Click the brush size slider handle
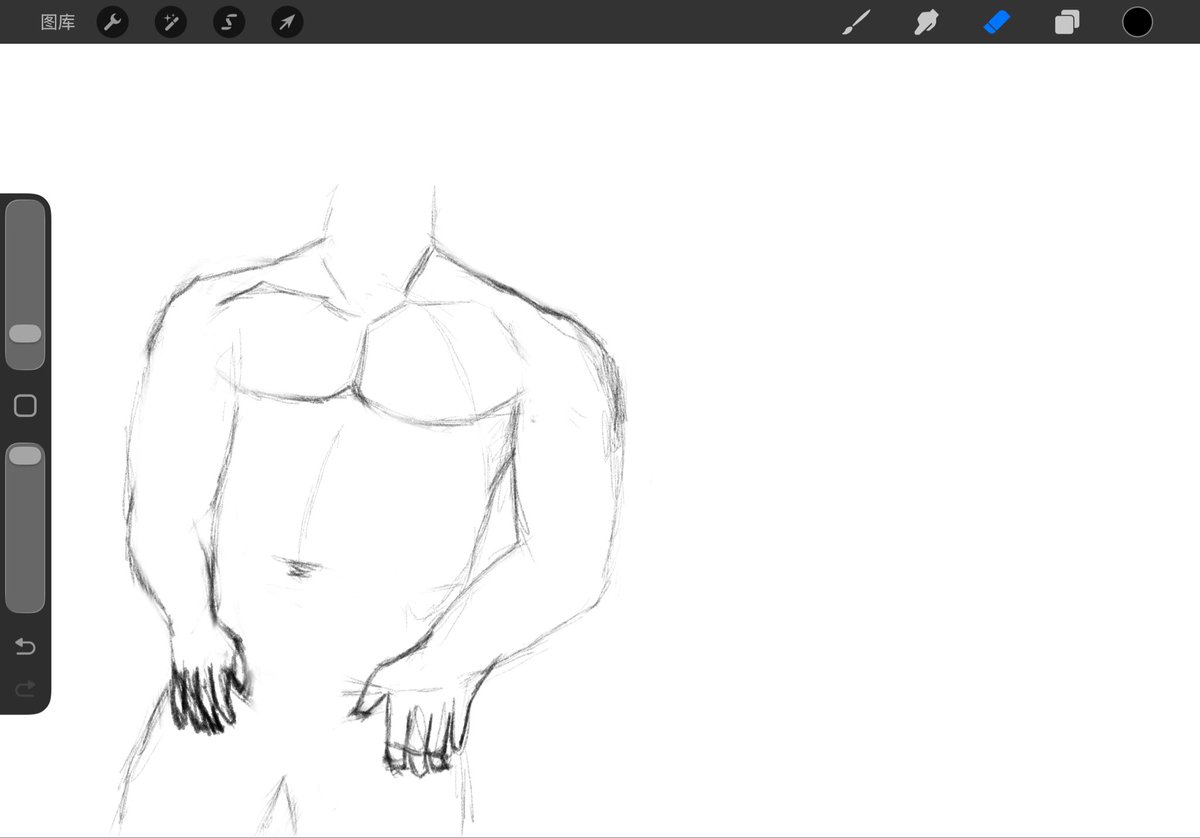 pos(25,333)
